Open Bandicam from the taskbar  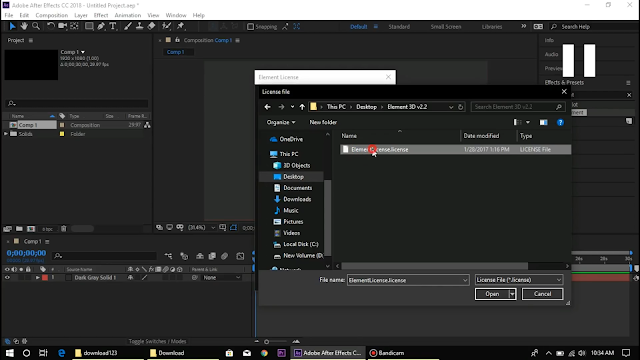(x=387, y=353)
